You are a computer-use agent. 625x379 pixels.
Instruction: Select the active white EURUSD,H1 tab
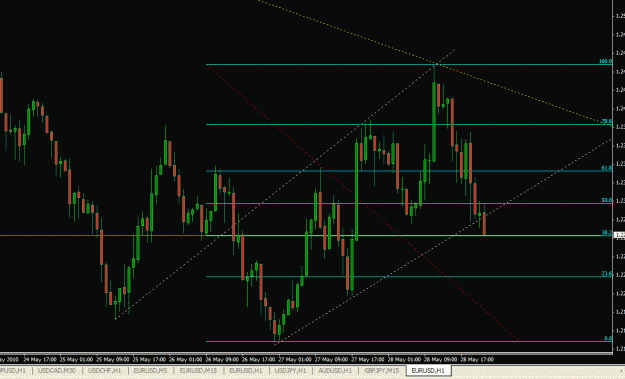point(428,371)
